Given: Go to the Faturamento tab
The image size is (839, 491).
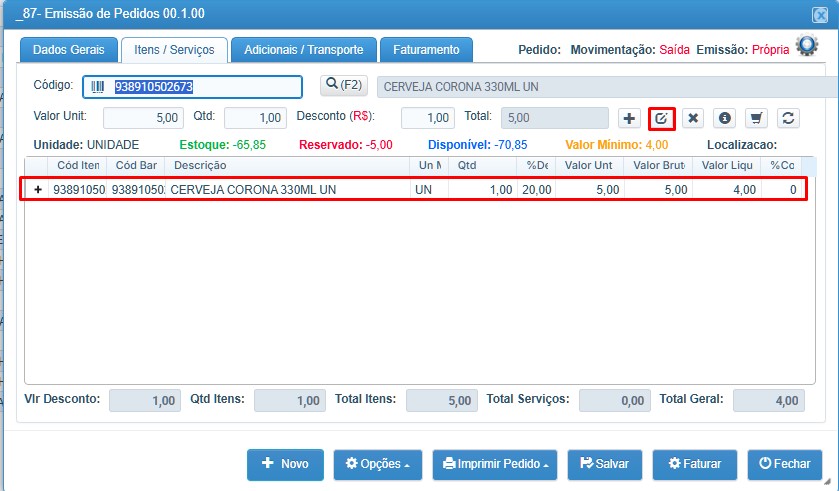Looking at the screenshot, I should (x=426, y=50).
